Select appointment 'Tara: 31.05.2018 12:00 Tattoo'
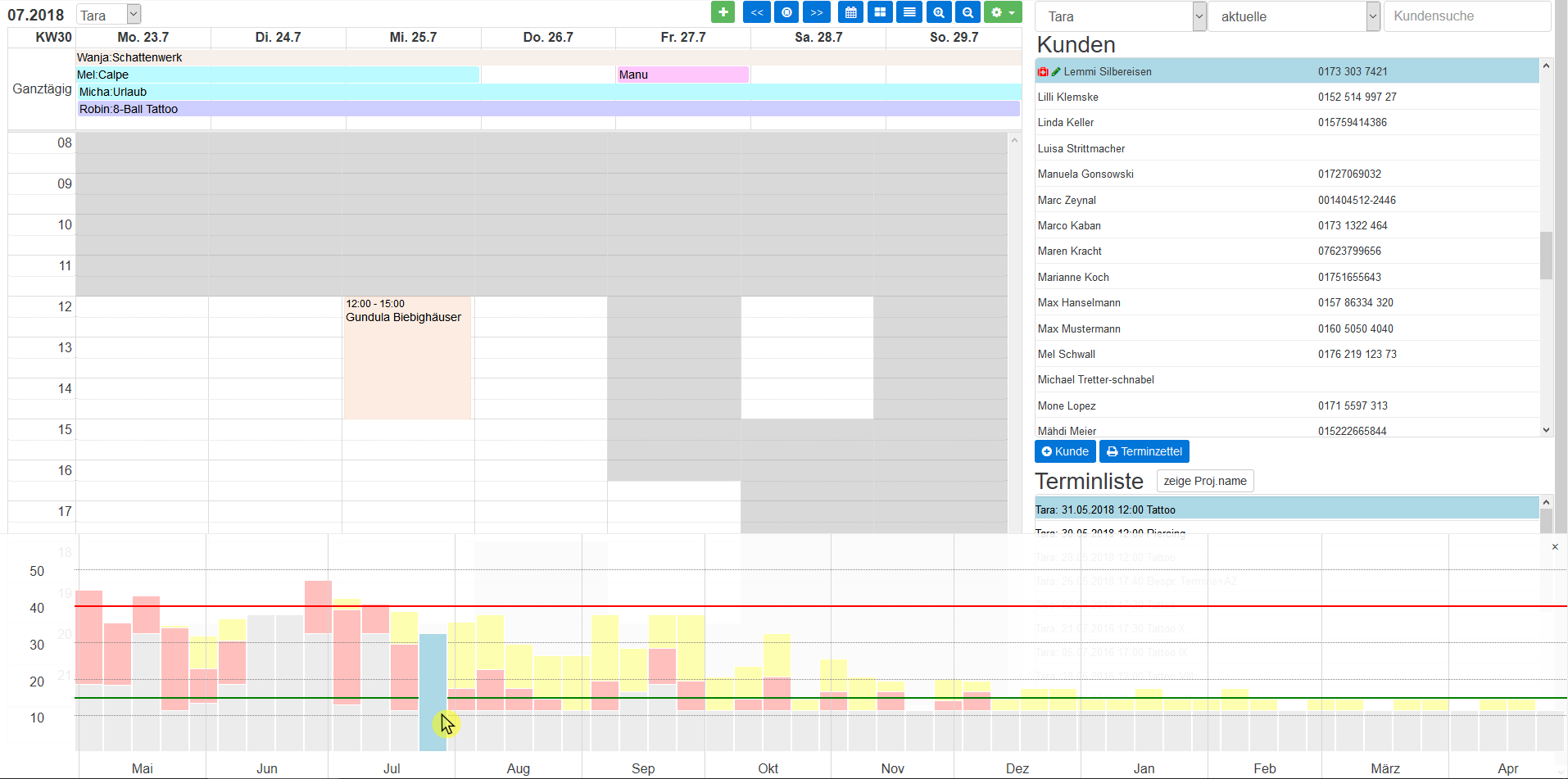The height and width of the screenshot is (779, 1568). 1287,510
